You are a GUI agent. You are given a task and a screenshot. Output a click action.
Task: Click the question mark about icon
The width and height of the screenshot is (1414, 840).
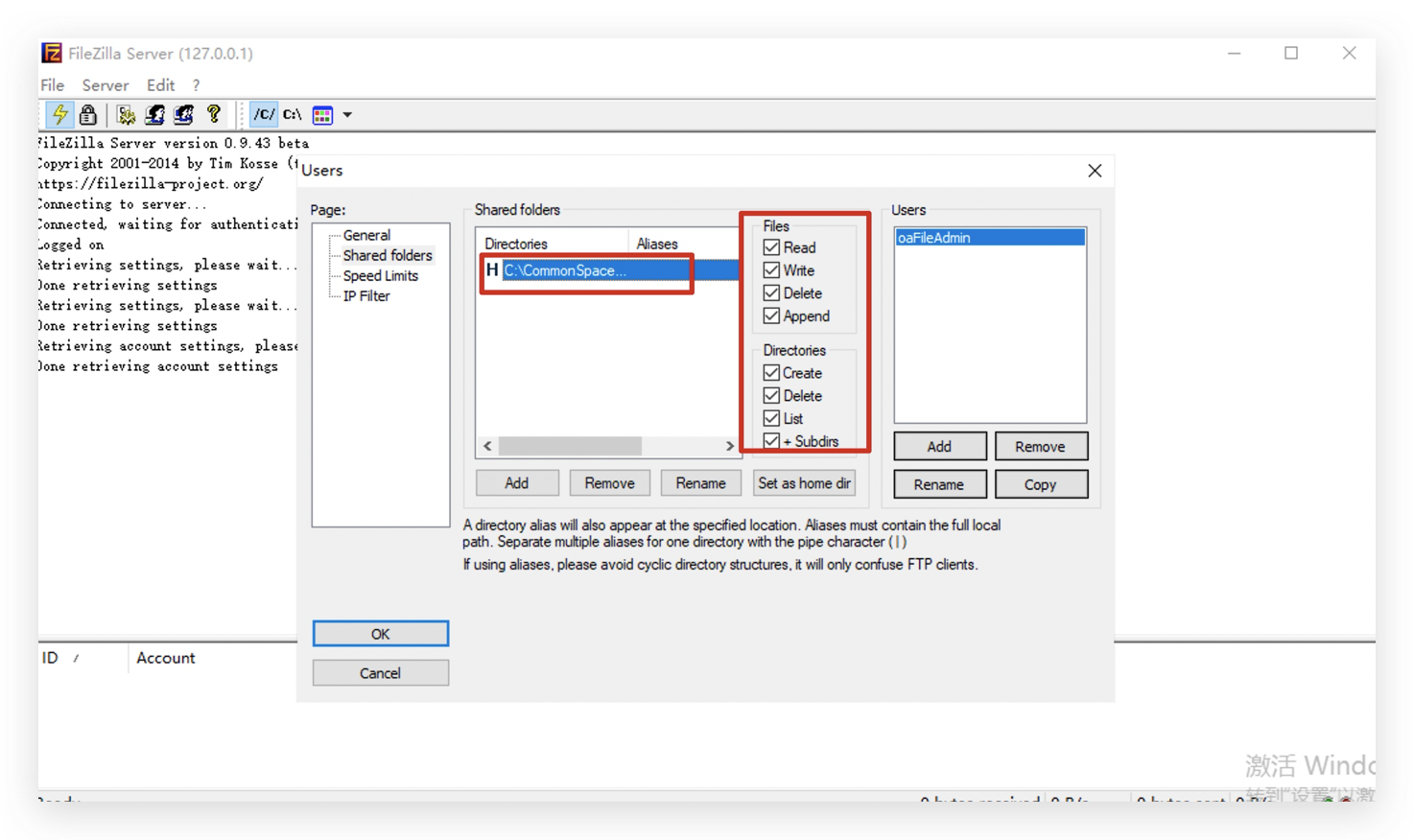(x=213, y=114)
